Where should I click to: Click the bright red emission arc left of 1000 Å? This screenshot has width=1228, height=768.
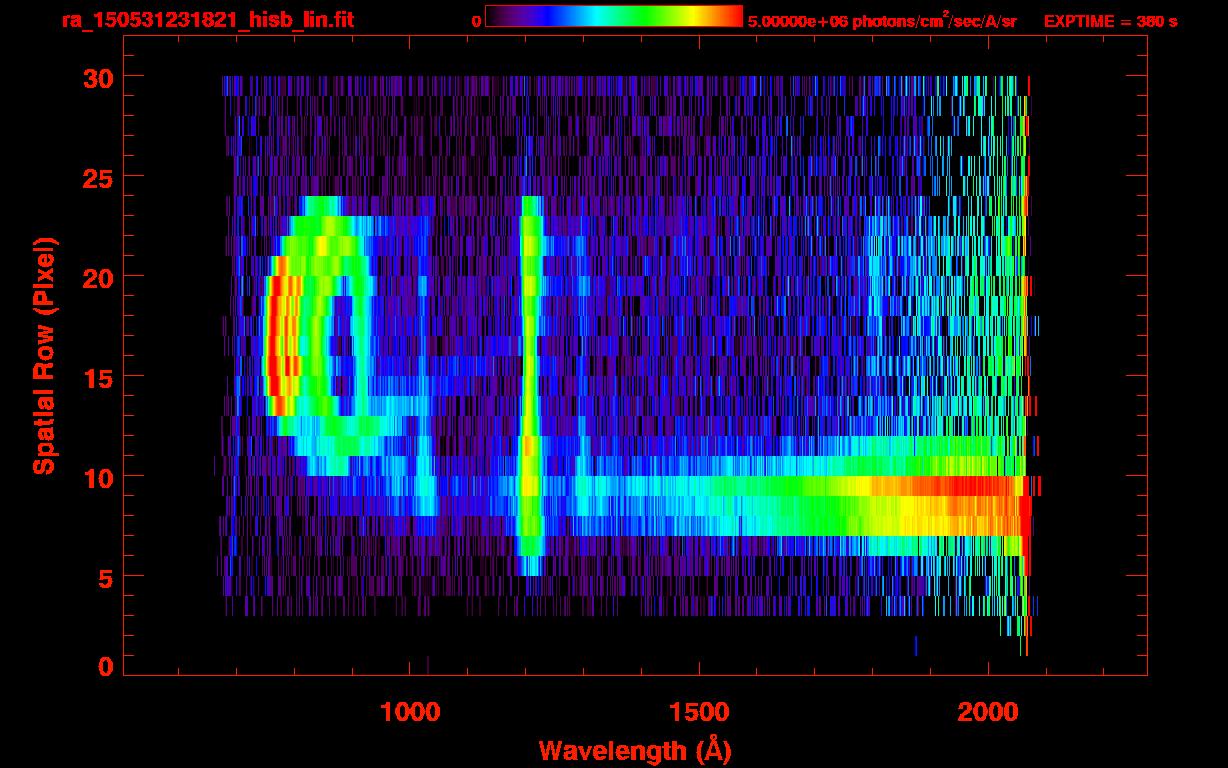pyautogui.click(x=275, y=340)
